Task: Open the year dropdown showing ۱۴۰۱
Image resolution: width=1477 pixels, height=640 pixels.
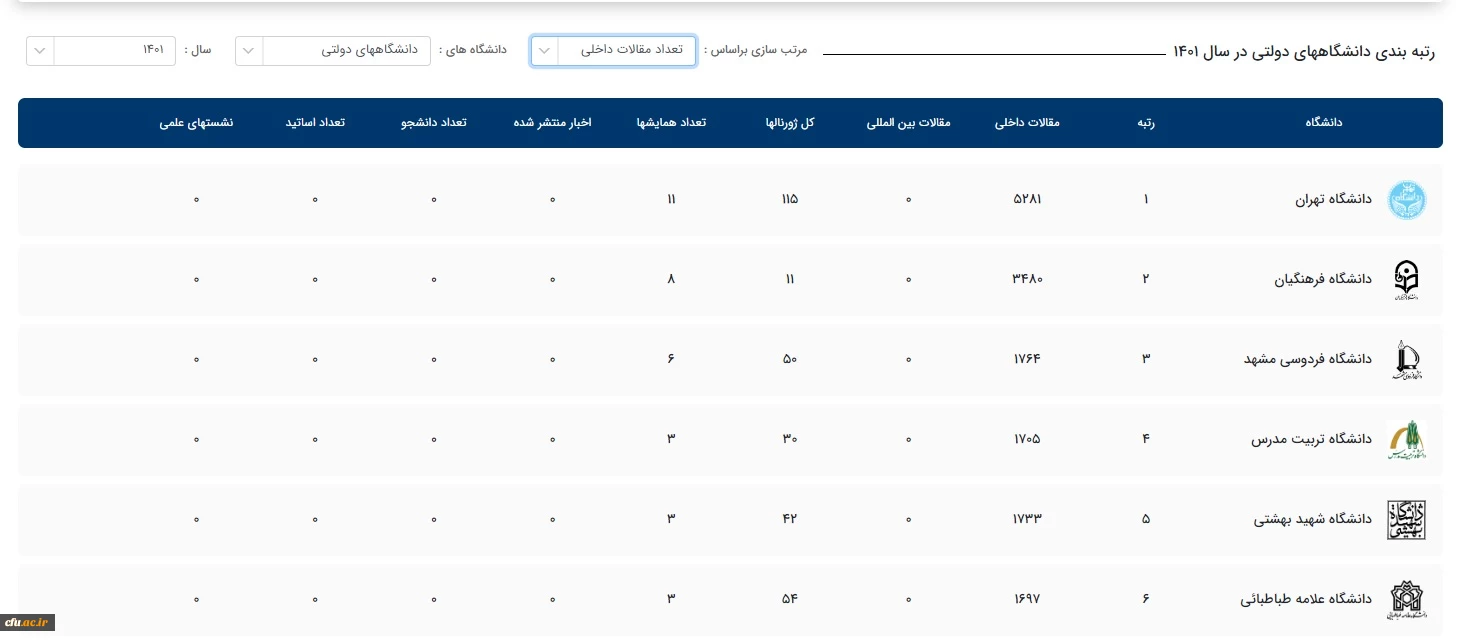Action: (101, 51)
